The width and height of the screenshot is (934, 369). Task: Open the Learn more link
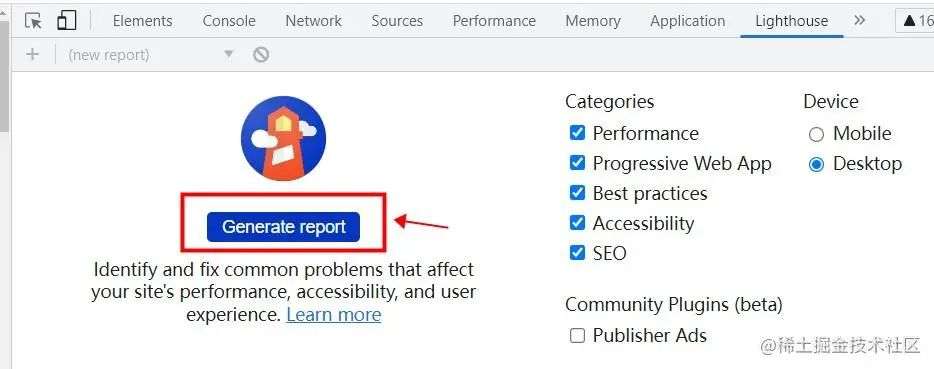coord(334,314)
